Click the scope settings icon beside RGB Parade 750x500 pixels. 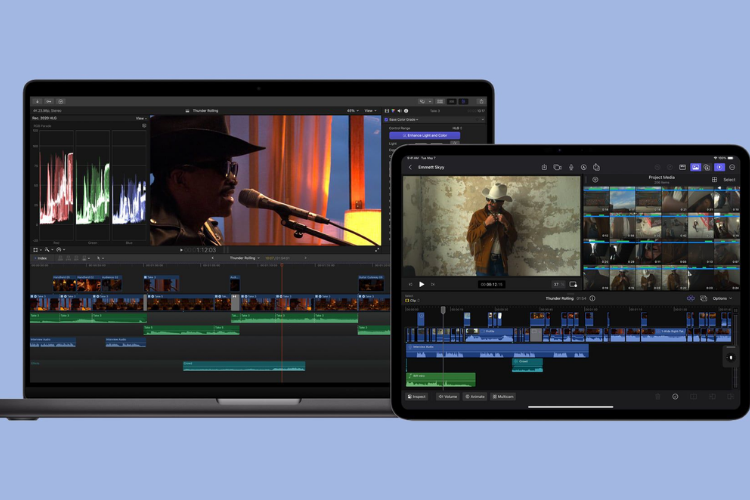[144, 126]
